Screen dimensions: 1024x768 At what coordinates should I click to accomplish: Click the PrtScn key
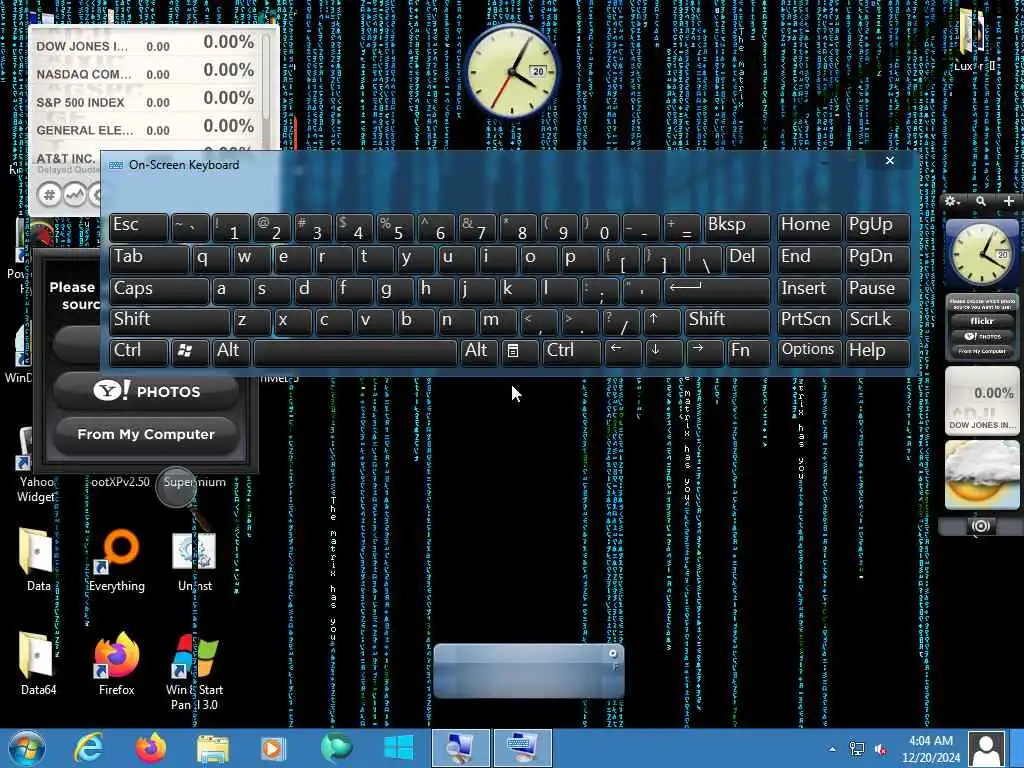(808, 321)
